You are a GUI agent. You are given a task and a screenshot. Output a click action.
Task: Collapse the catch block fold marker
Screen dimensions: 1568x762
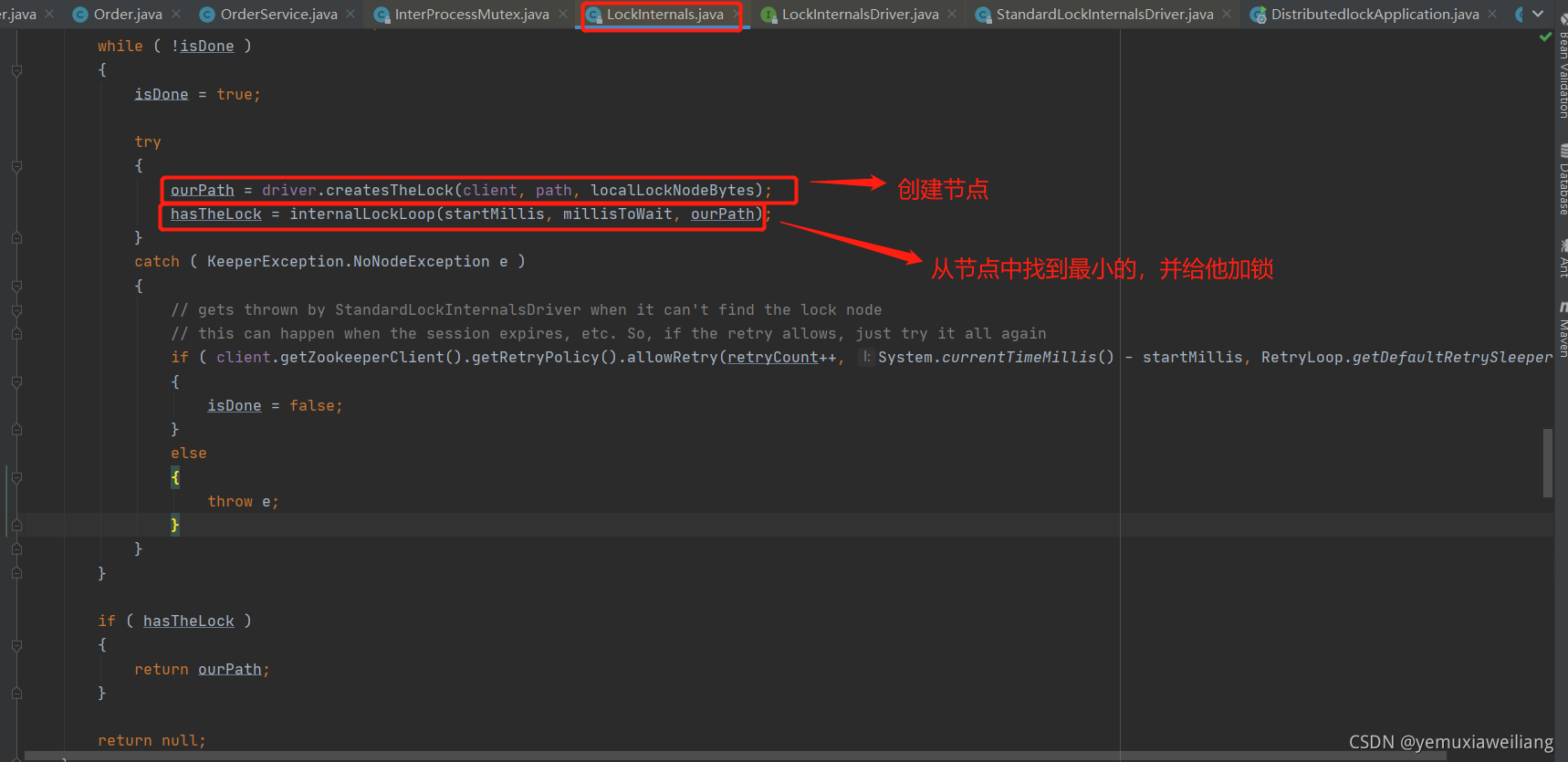point(16,286)
